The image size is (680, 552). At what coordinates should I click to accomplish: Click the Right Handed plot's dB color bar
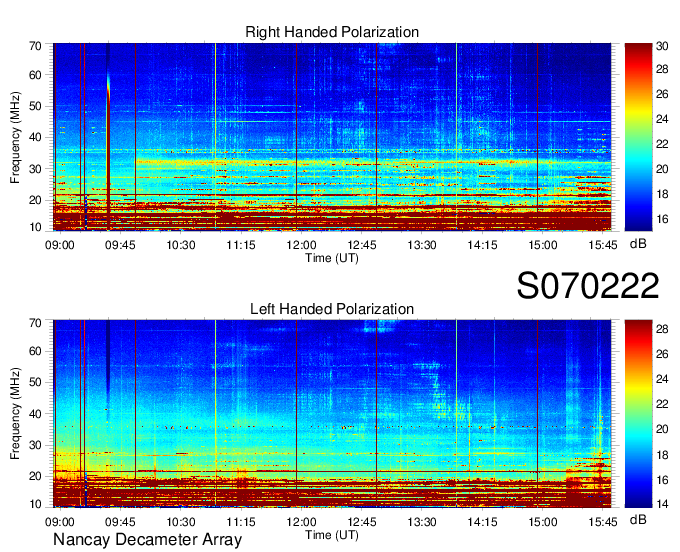pyautogui.click(x=638, y=137)
